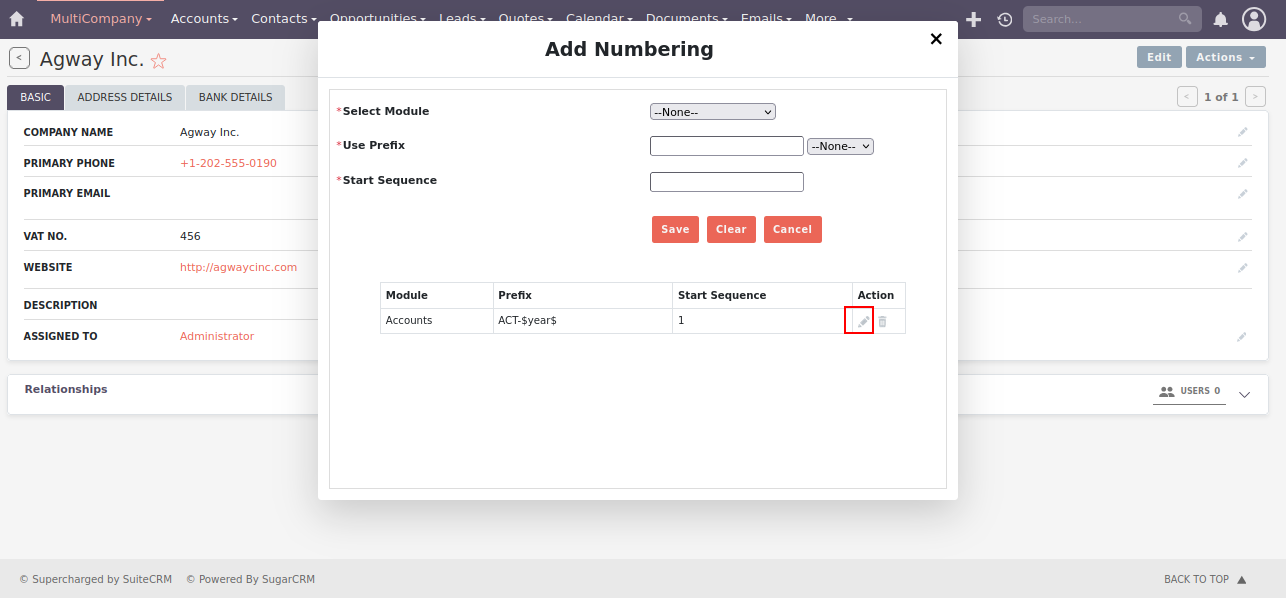Image resolution: width=1286 pixels, height=598 pixels.
Task: Switch to the Address Details tab
Action: [124, 97]
